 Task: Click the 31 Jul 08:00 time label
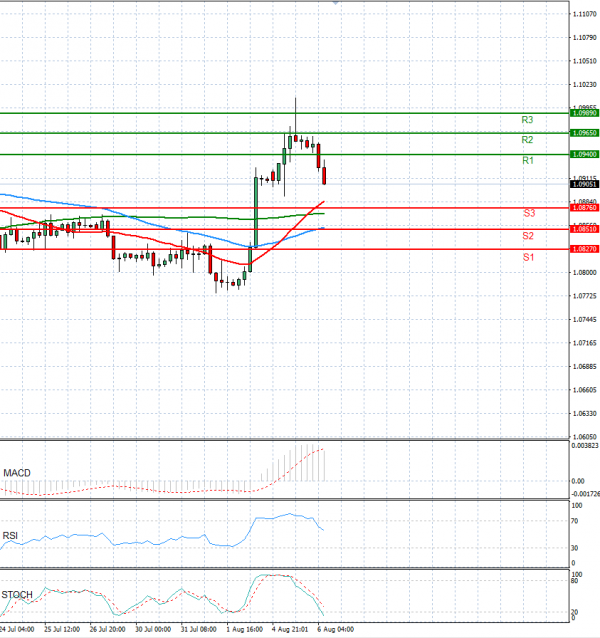coord(199,629)
